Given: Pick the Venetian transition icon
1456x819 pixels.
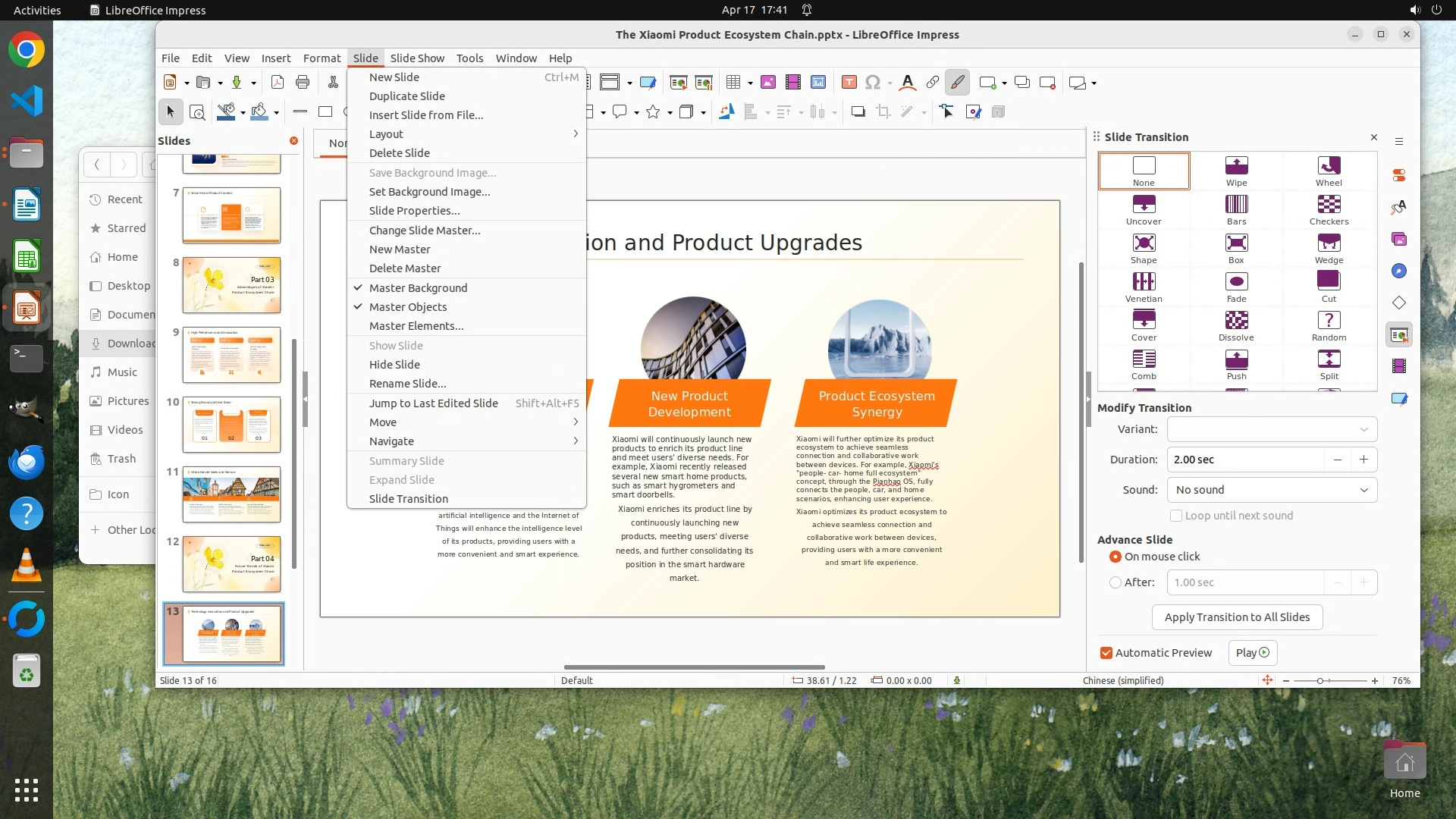Looking at the screenshot, I should pyautogui.click(x=1144, y=282).
